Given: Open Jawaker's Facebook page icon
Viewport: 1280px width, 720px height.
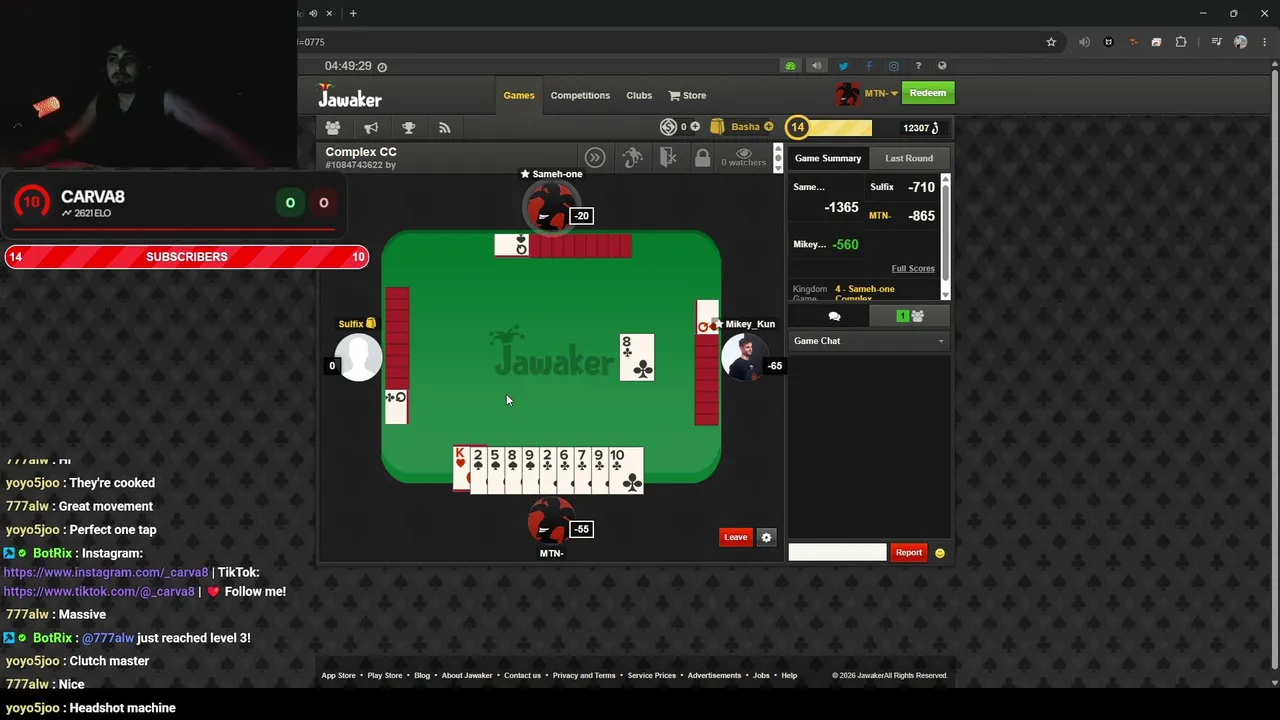Looking at the screenshot, I should coord(868,66).
